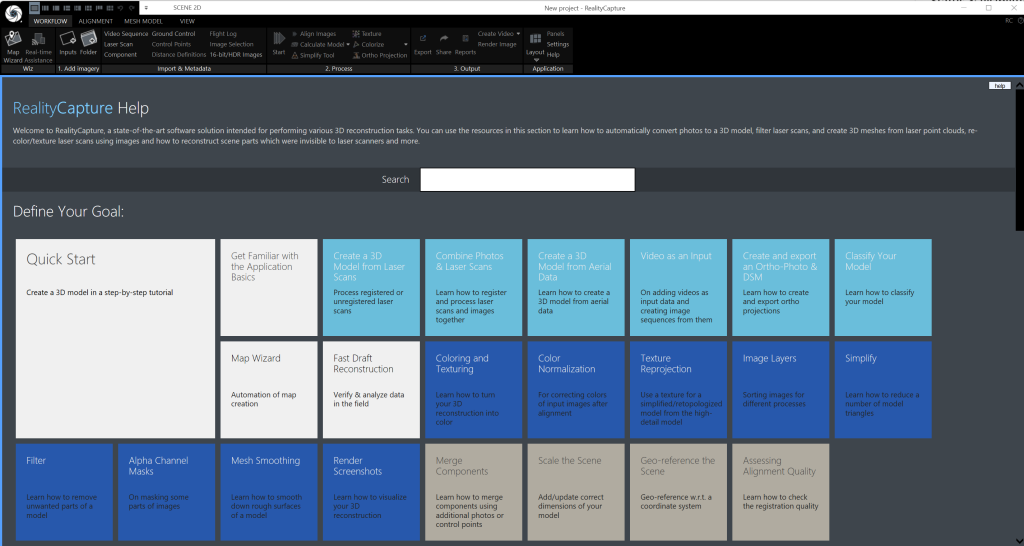This screenshot has height=546, width=1024.
Task: Open the Quick Start tutorial tile
Action: [116, 338]
